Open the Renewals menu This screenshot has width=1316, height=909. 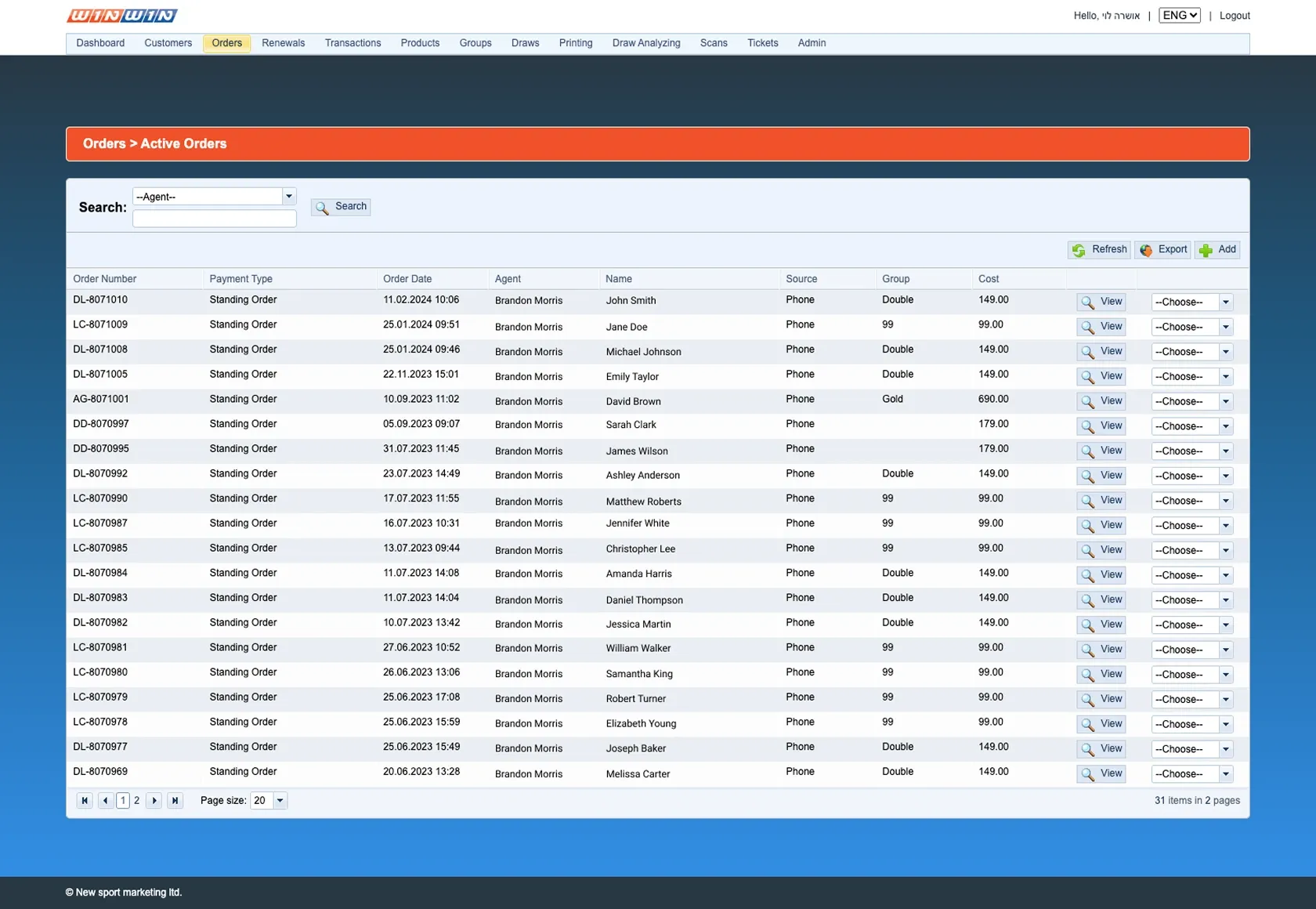tap(284, 43)
